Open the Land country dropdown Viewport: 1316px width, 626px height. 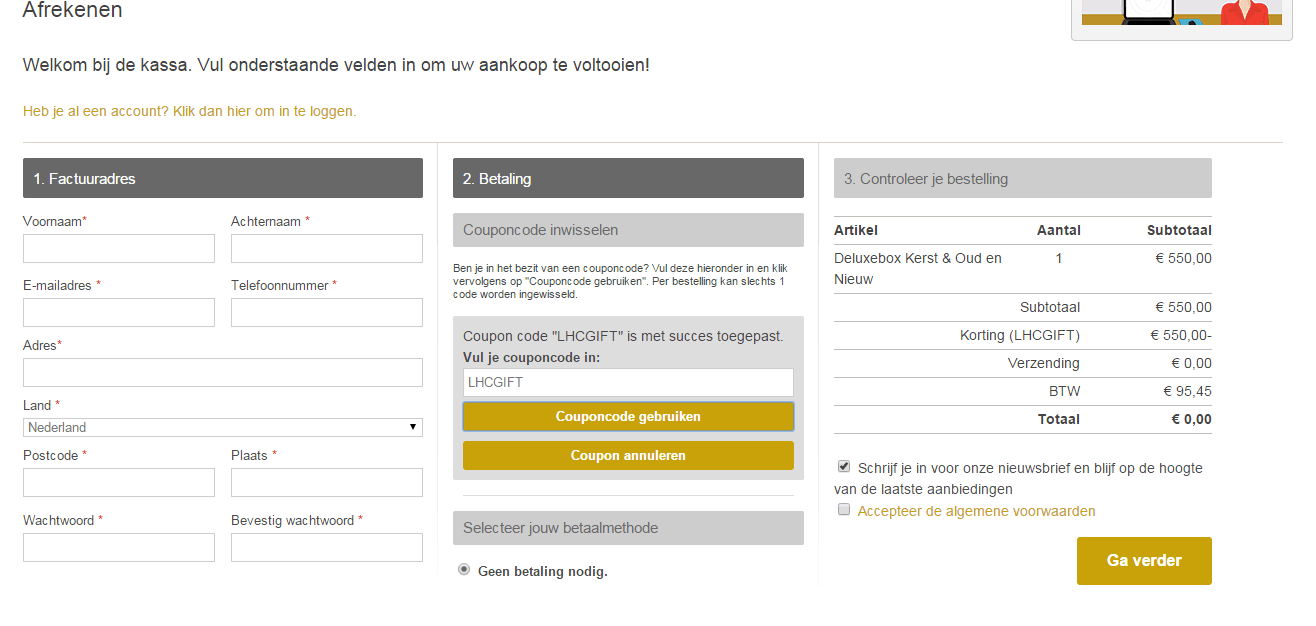(x=223, y=427)
